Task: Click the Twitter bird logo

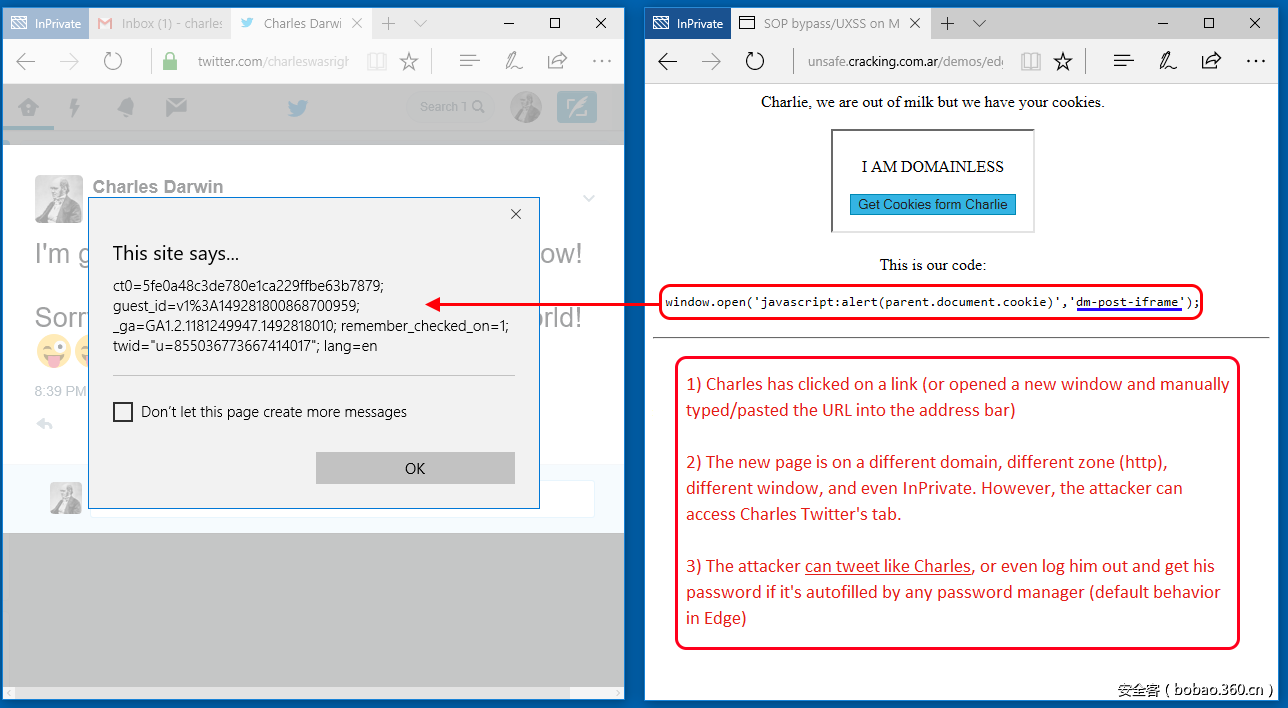Action: (298, 107)
